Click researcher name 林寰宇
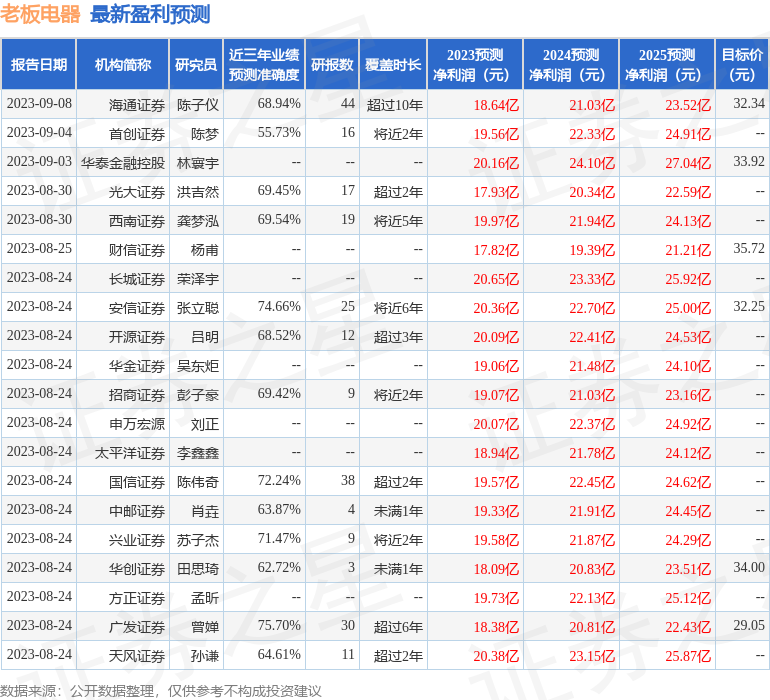This screenshot has width=770, height=700. [x=198, y=163]
